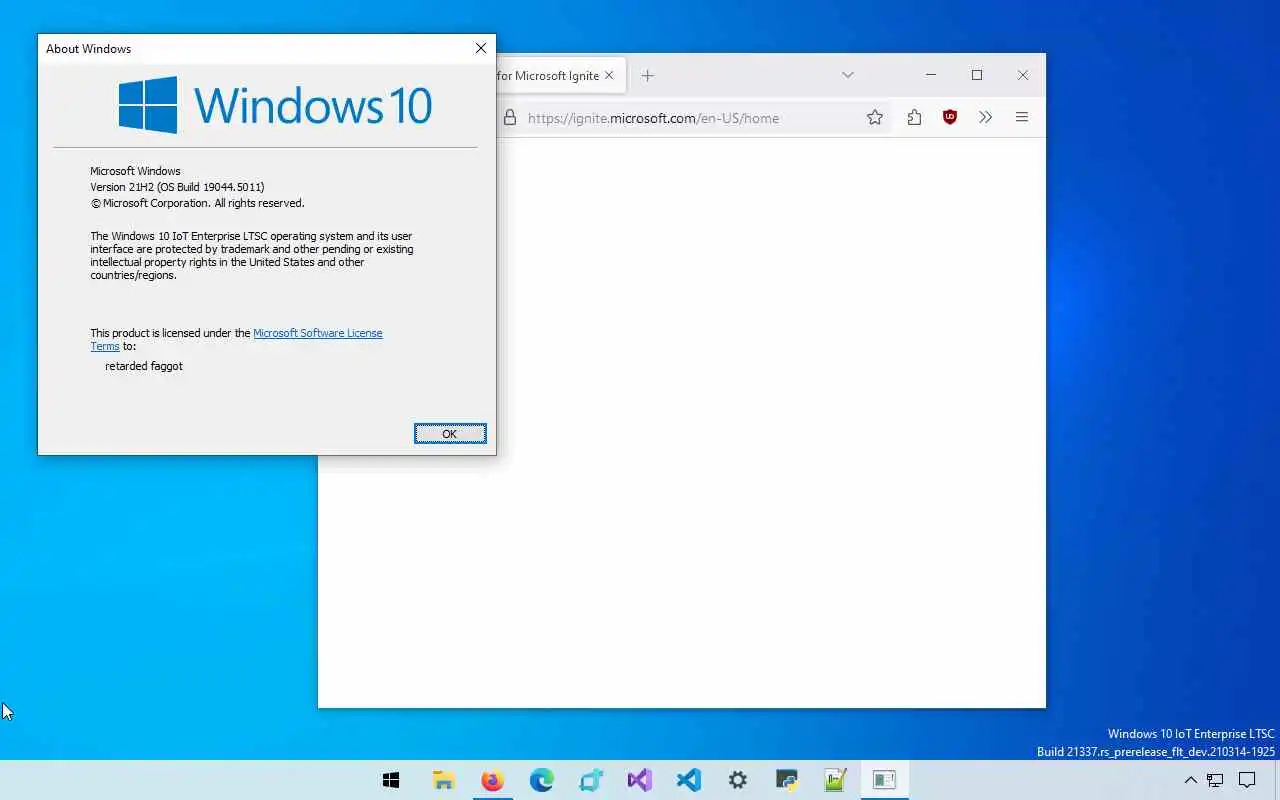
Task: Open the browser hamburger application menu
Action: coord(1022,118)
